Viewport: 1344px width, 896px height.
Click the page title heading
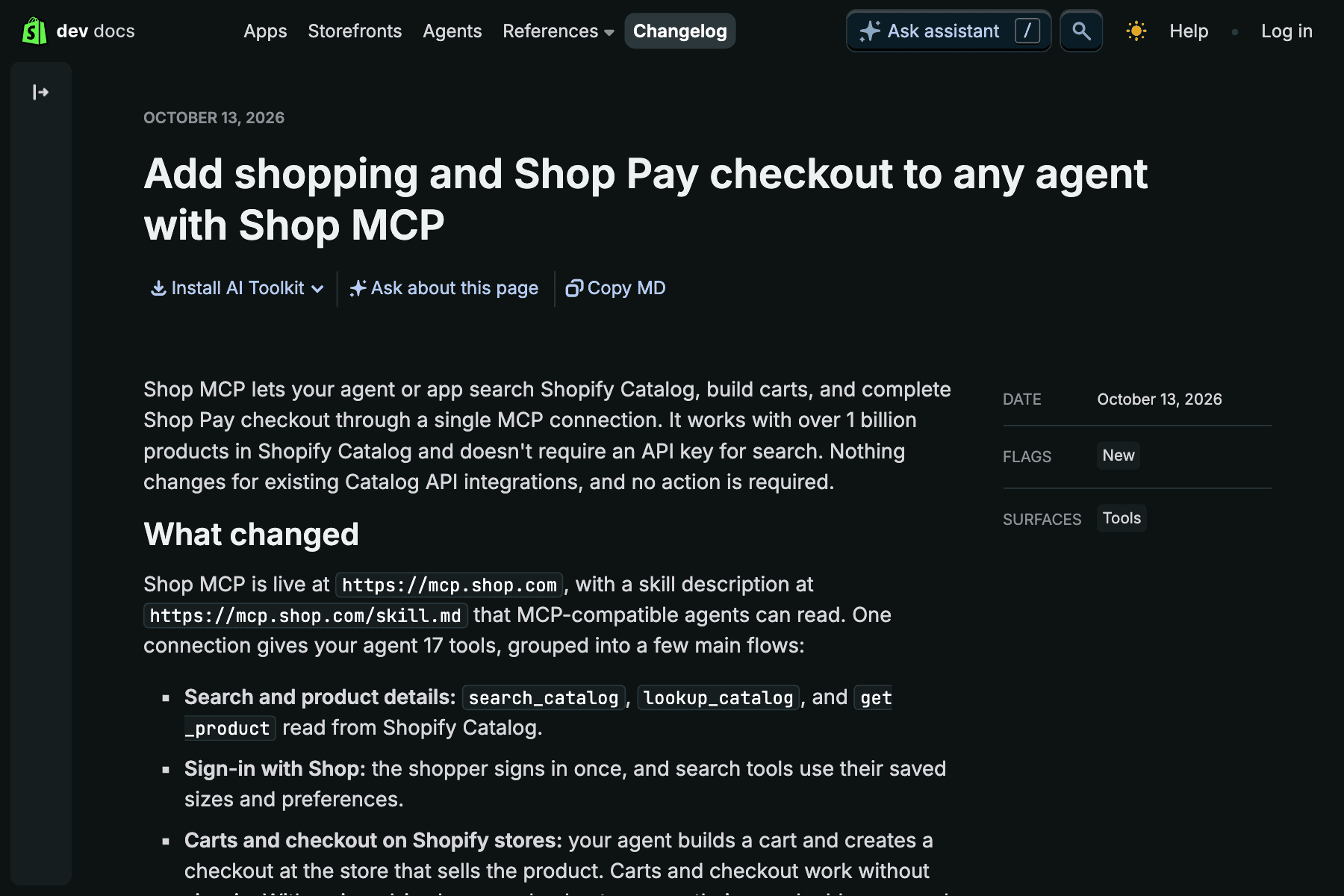pos(645,199)
